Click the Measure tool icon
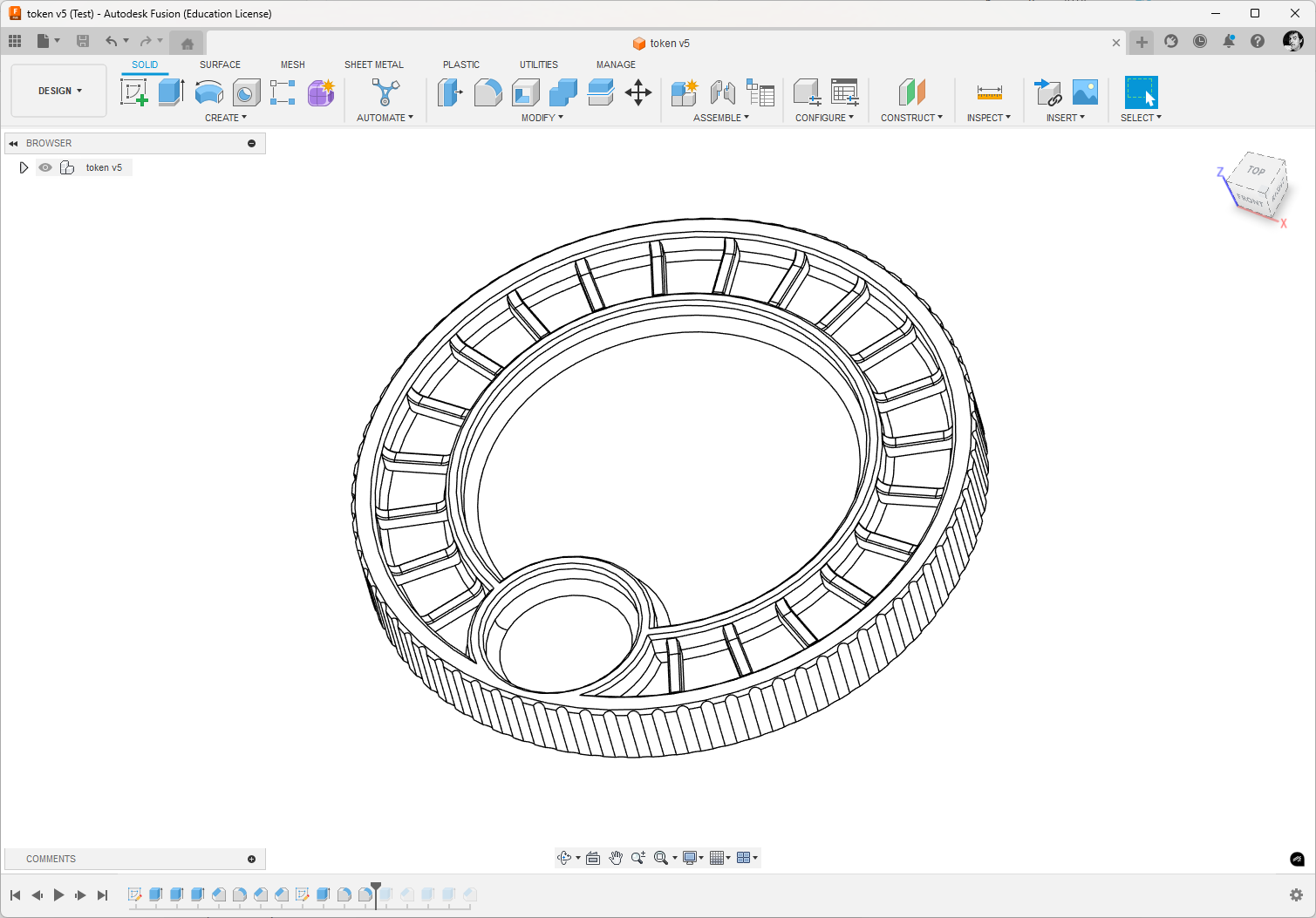 point(989,92)
